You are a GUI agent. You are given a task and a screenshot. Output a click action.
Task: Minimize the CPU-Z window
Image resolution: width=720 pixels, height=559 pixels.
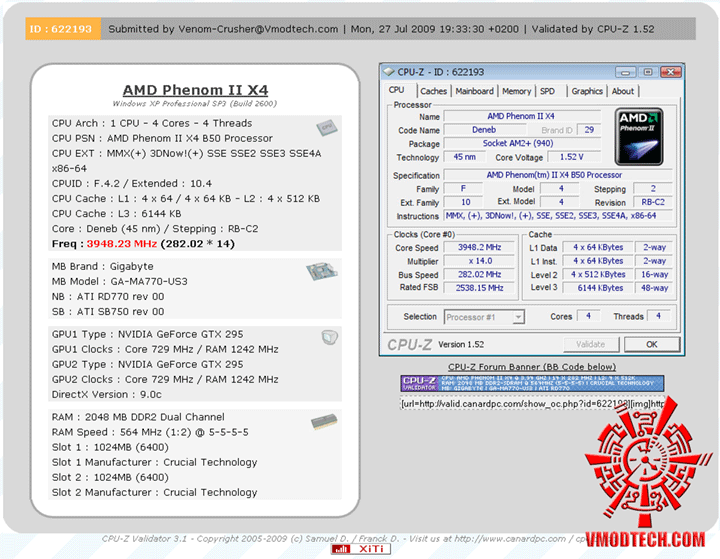(x=625, y=72)
